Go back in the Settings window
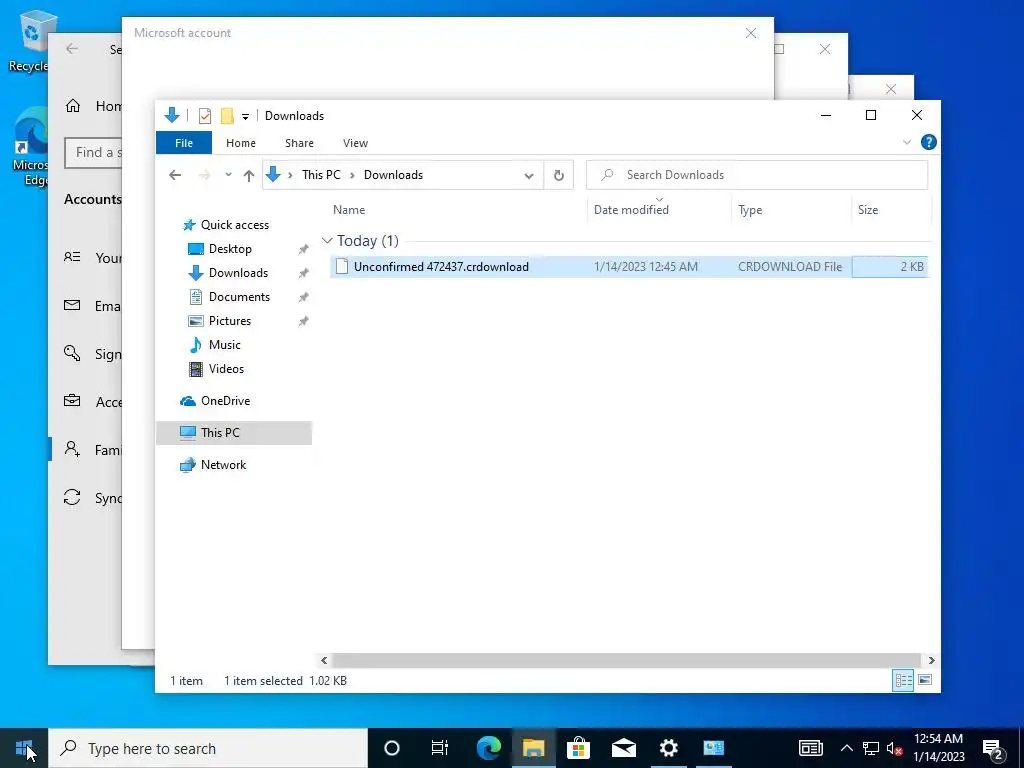The height and width of the screenshot is (768, 1024). click(72, 49)
